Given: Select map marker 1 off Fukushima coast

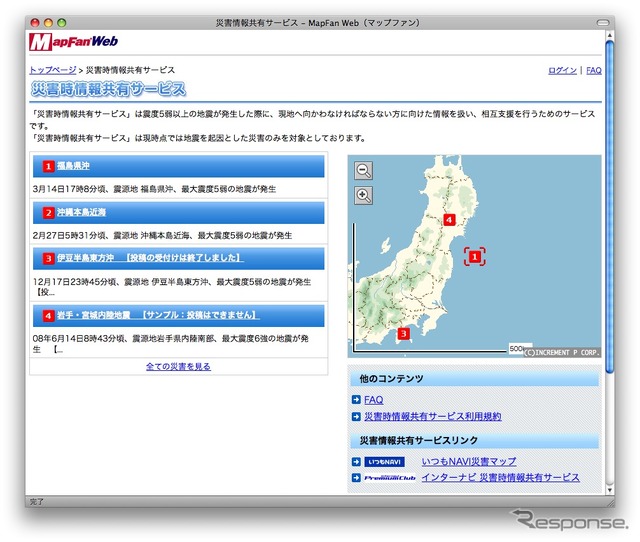Looking at the screenshot, I should coord(475,257).
